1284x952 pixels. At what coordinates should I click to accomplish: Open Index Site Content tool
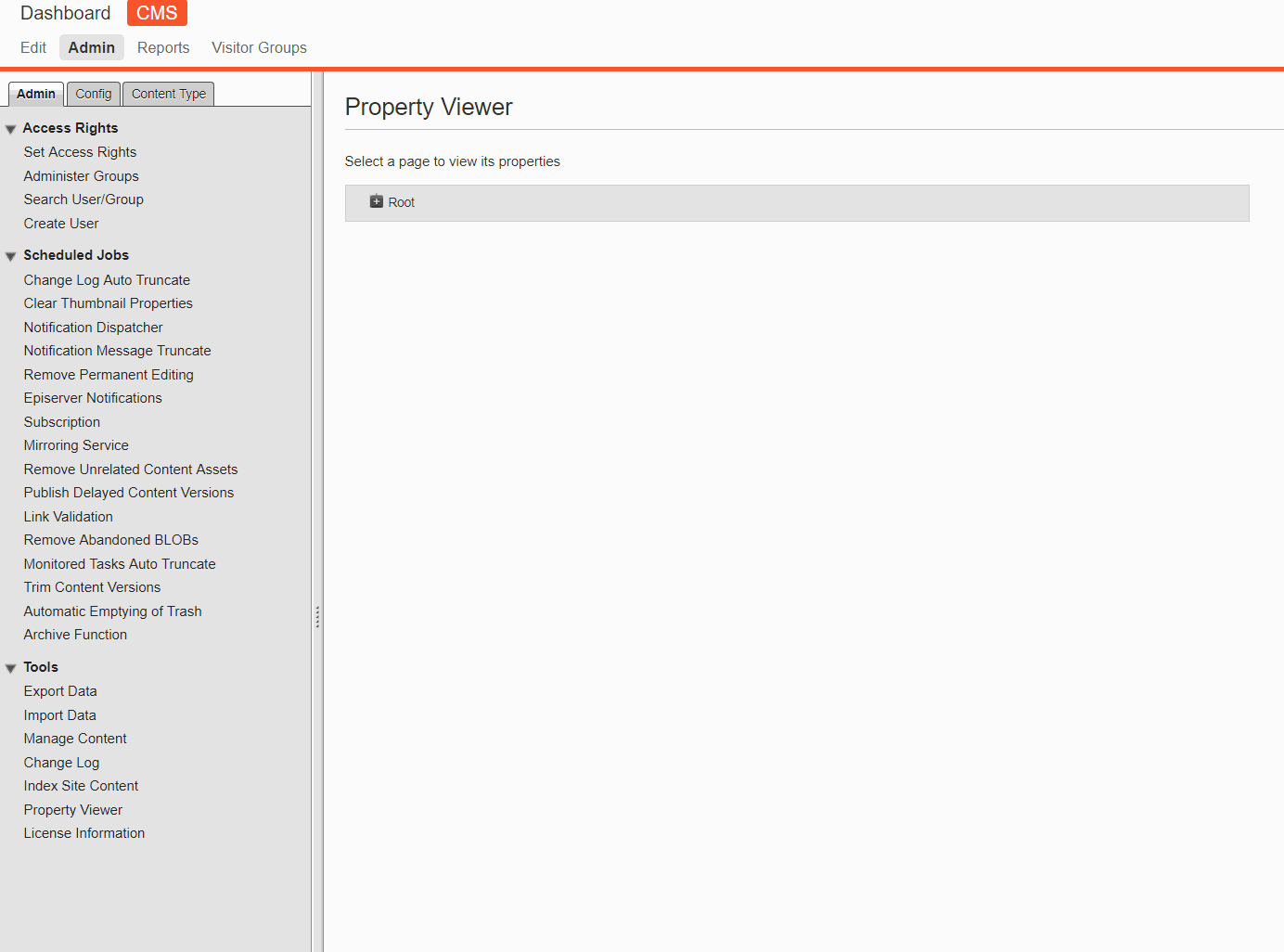(x=81, y=786)
